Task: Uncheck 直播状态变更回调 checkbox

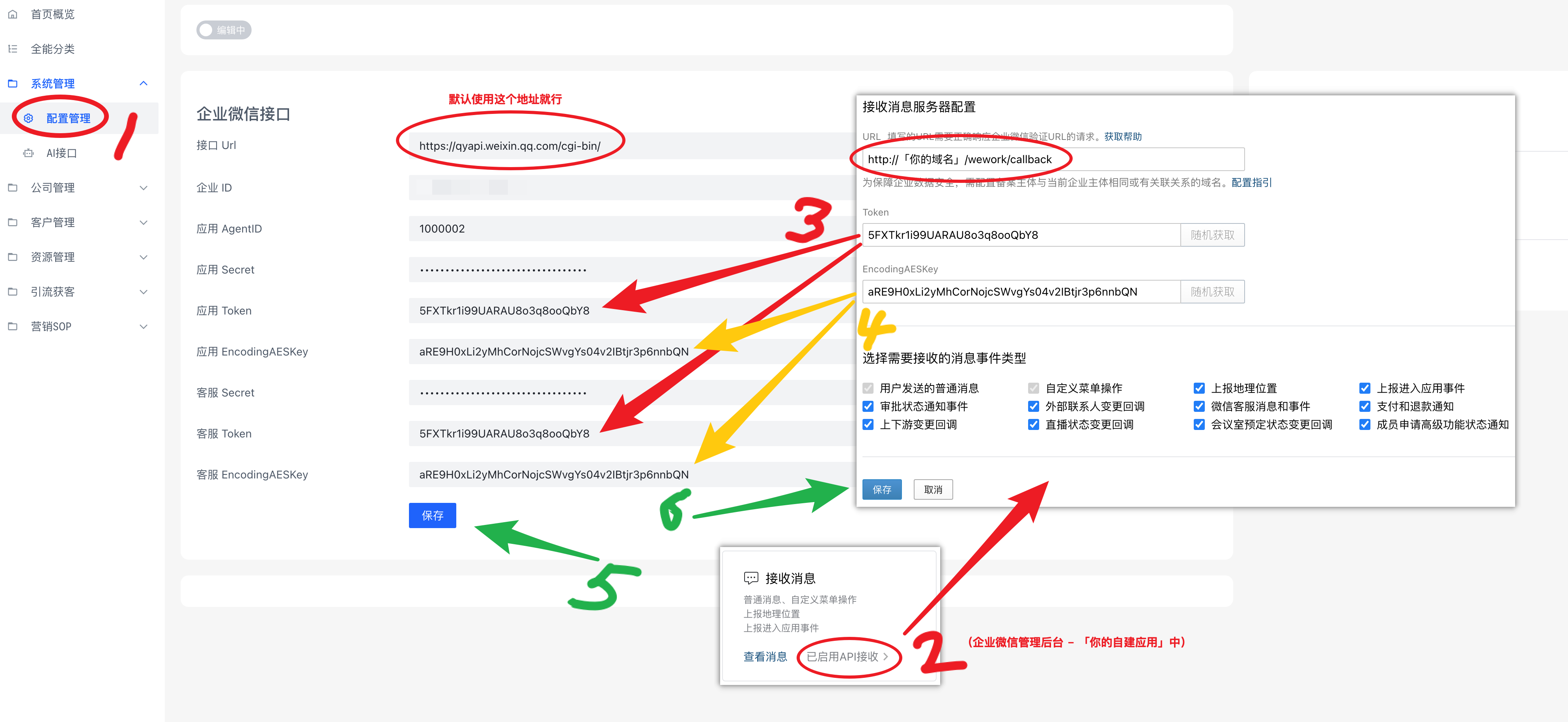Action: pyautogui.click(x=1034, y=424)
